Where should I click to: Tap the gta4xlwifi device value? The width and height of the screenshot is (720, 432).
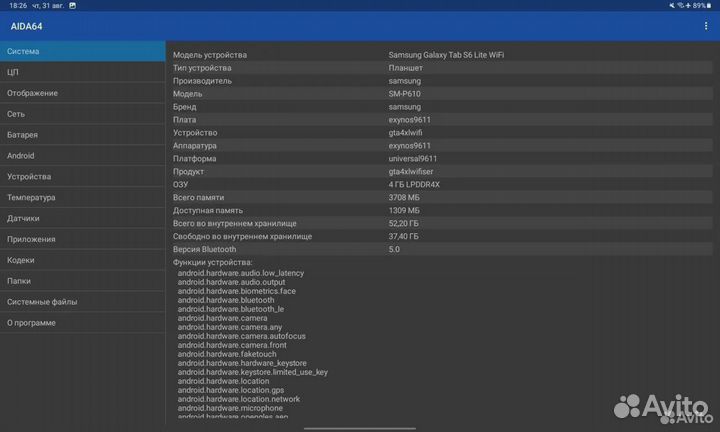point(405,133)
